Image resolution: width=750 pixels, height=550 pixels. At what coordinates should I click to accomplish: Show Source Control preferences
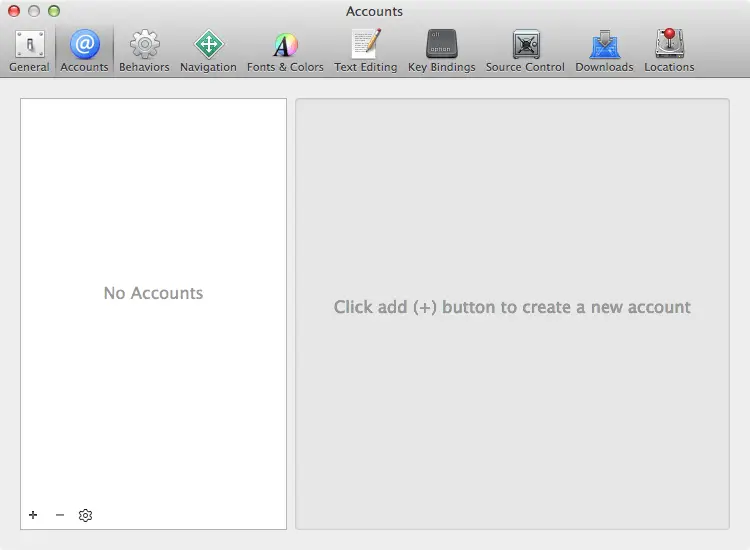coord(525,50)
